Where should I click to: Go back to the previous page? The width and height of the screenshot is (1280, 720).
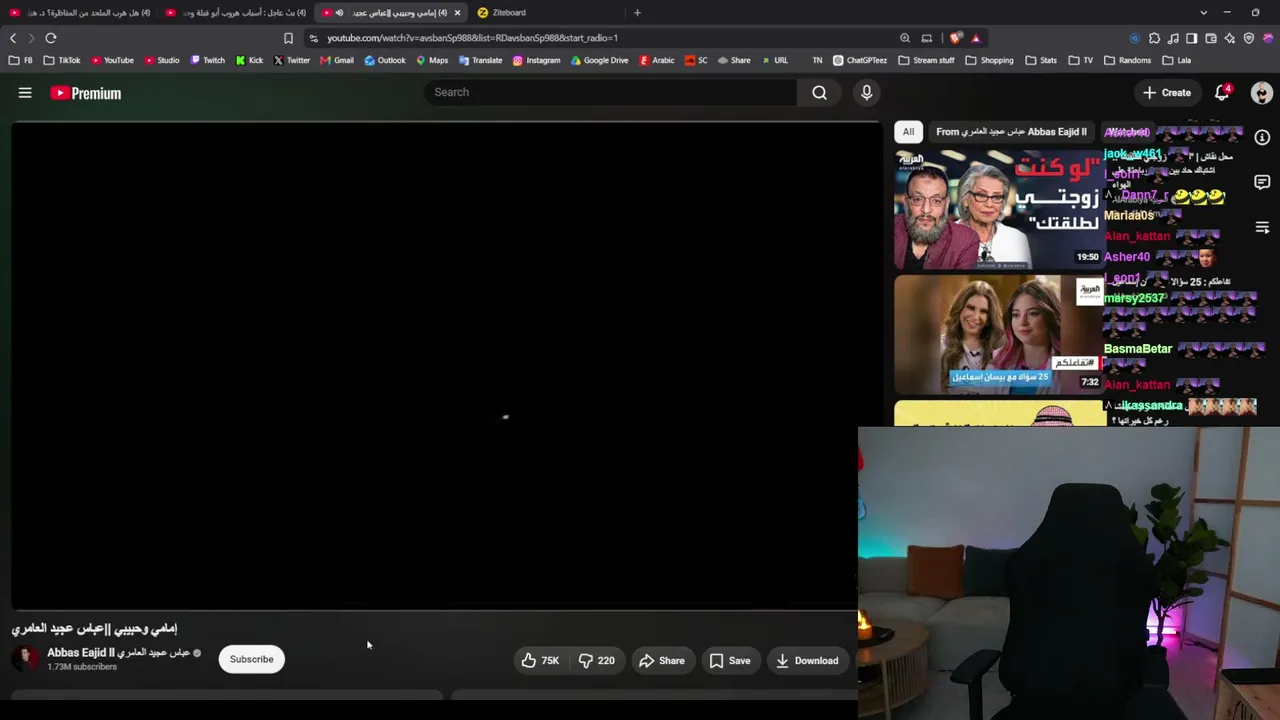coord(13,38)
